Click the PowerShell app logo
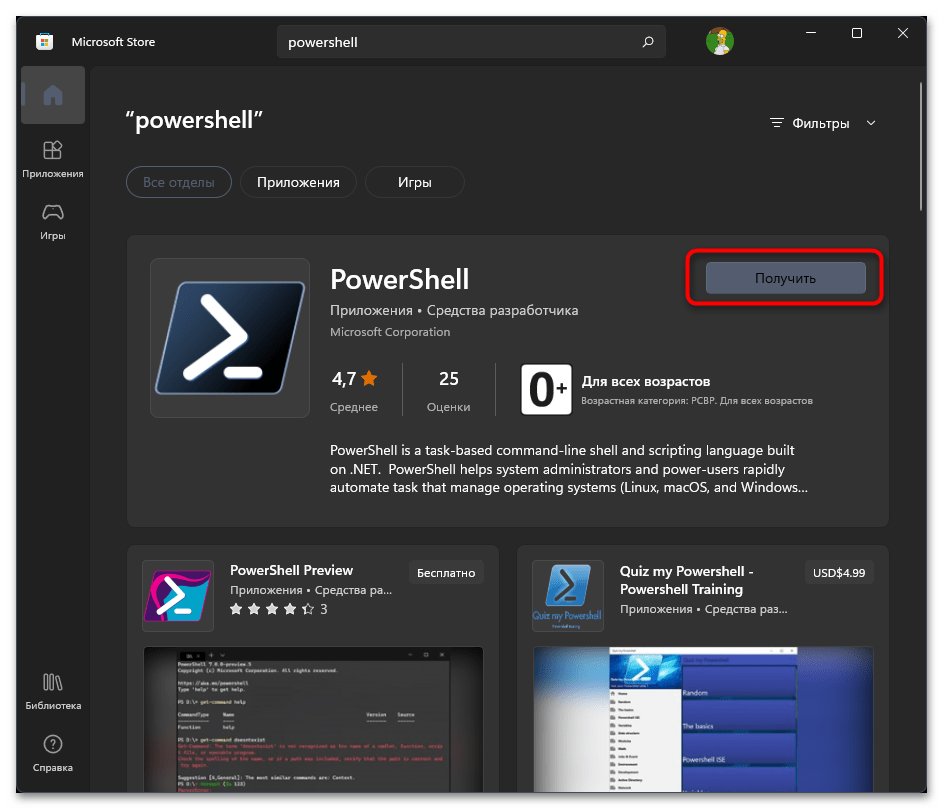Image resolution: width=943 pixels, height=809 pixels. [x=229, y=337]
